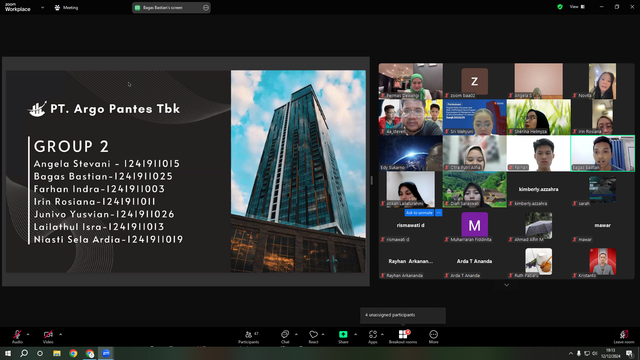Click the Ruth Patiaru name label
The image size is (640, 360).
pos(526,276)
